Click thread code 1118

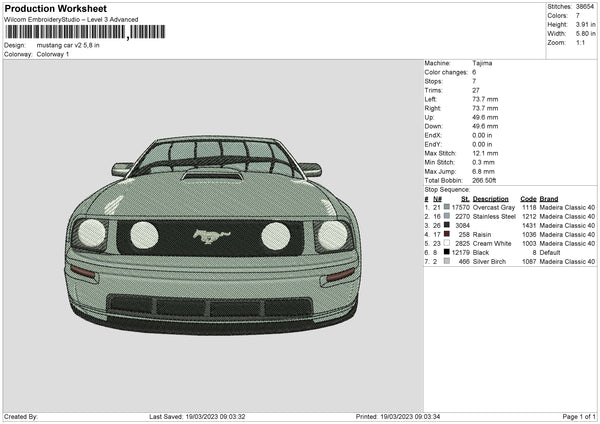529,207
